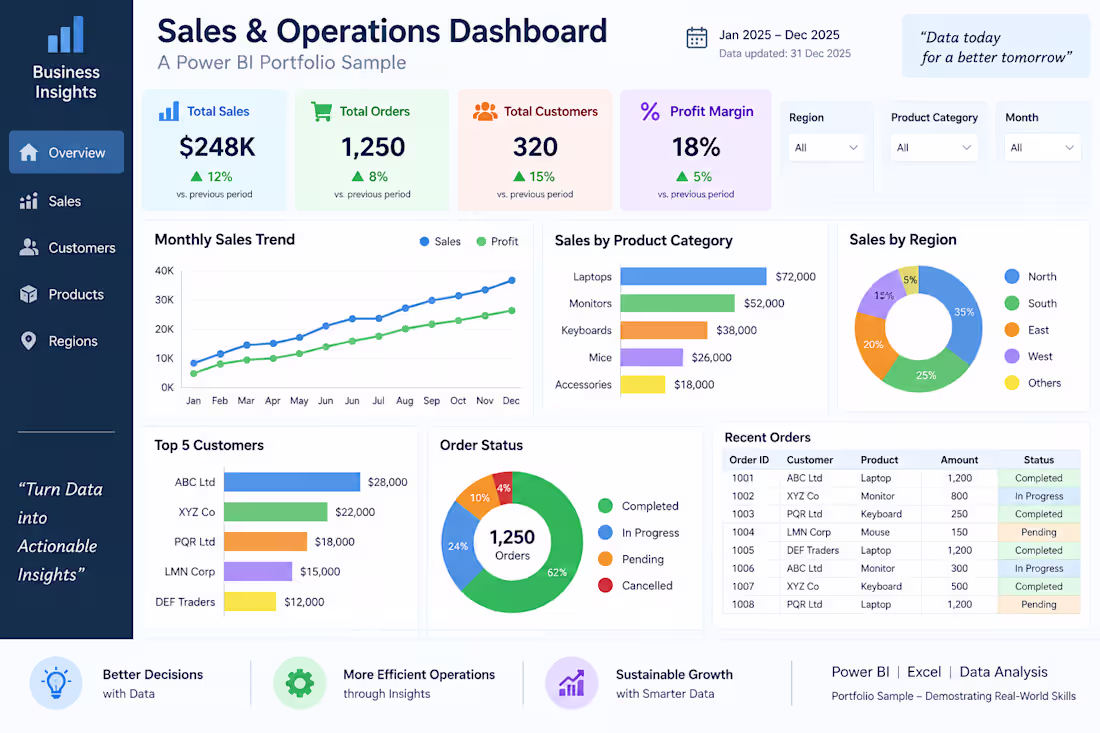Click the LMN Corp $15,000 bar

258,572
